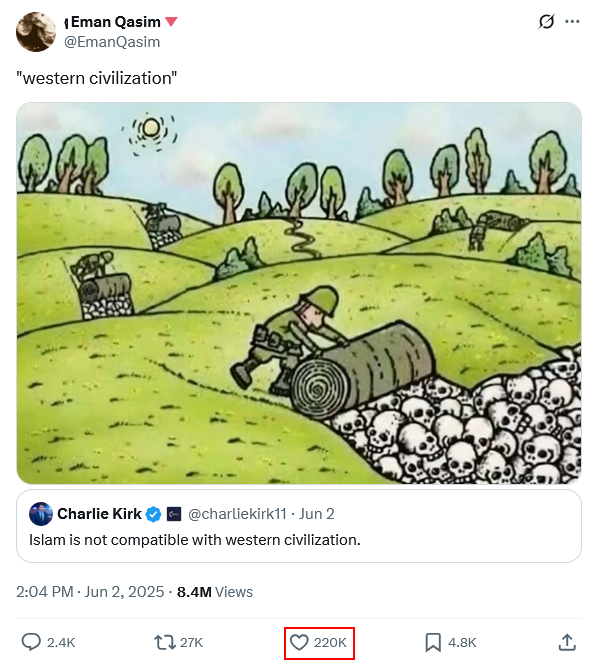Image resolution: width=598 pixels, height=666 pixels.
Task: Click the @charliekirk11 handle
Action: [237, 514]
